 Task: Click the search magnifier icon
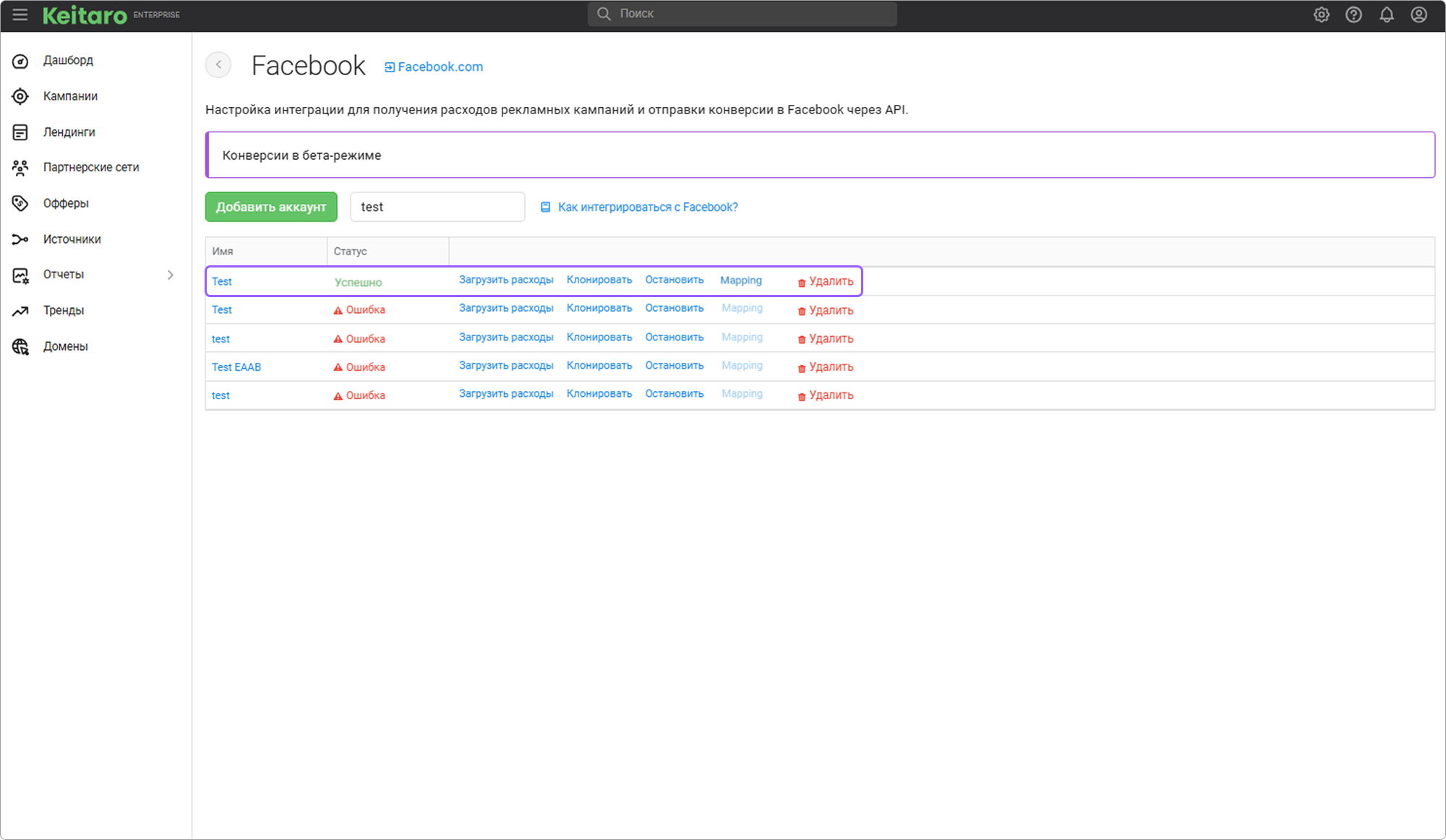tap(604, 14)
